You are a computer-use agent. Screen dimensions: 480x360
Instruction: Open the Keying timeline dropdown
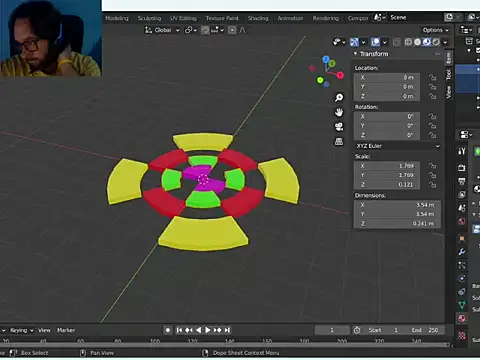click(21, 330)
